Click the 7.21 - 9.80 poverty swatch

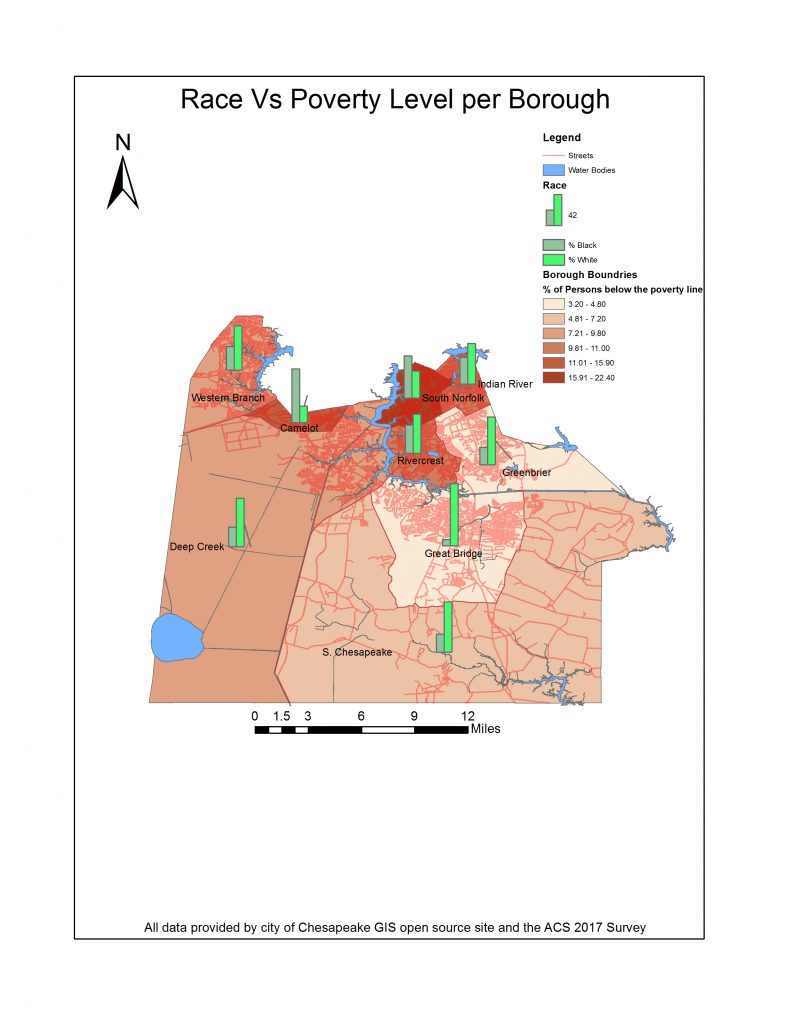pyautogui.click(x=553, y=333)
